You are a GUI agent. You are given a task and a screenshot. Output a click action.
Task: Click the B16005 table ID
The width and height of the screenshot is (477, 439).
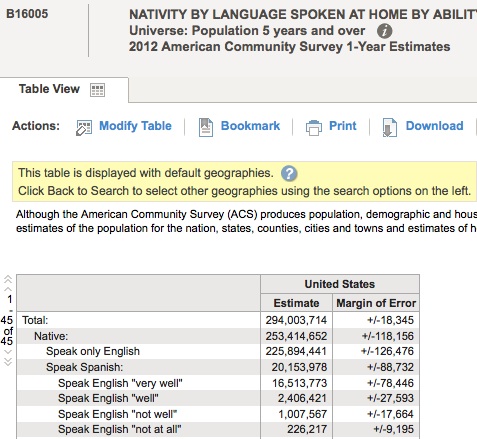coord(27,14)
